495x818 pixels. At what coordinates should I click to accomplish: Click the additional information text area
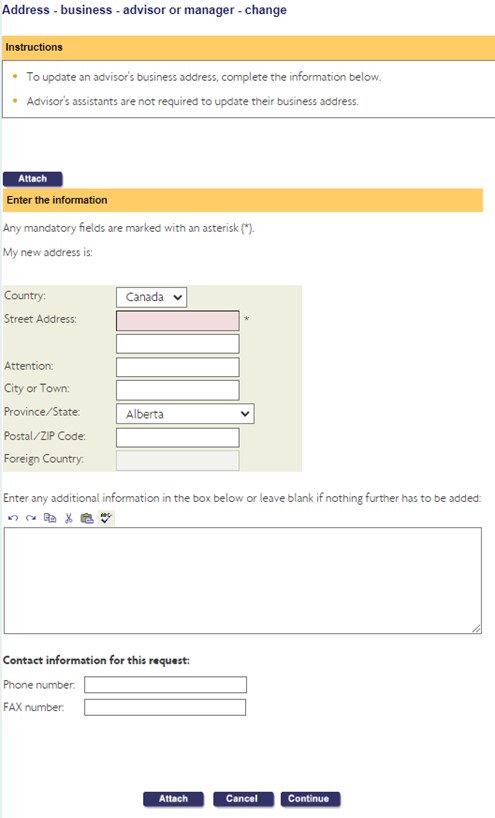(243, 581)
